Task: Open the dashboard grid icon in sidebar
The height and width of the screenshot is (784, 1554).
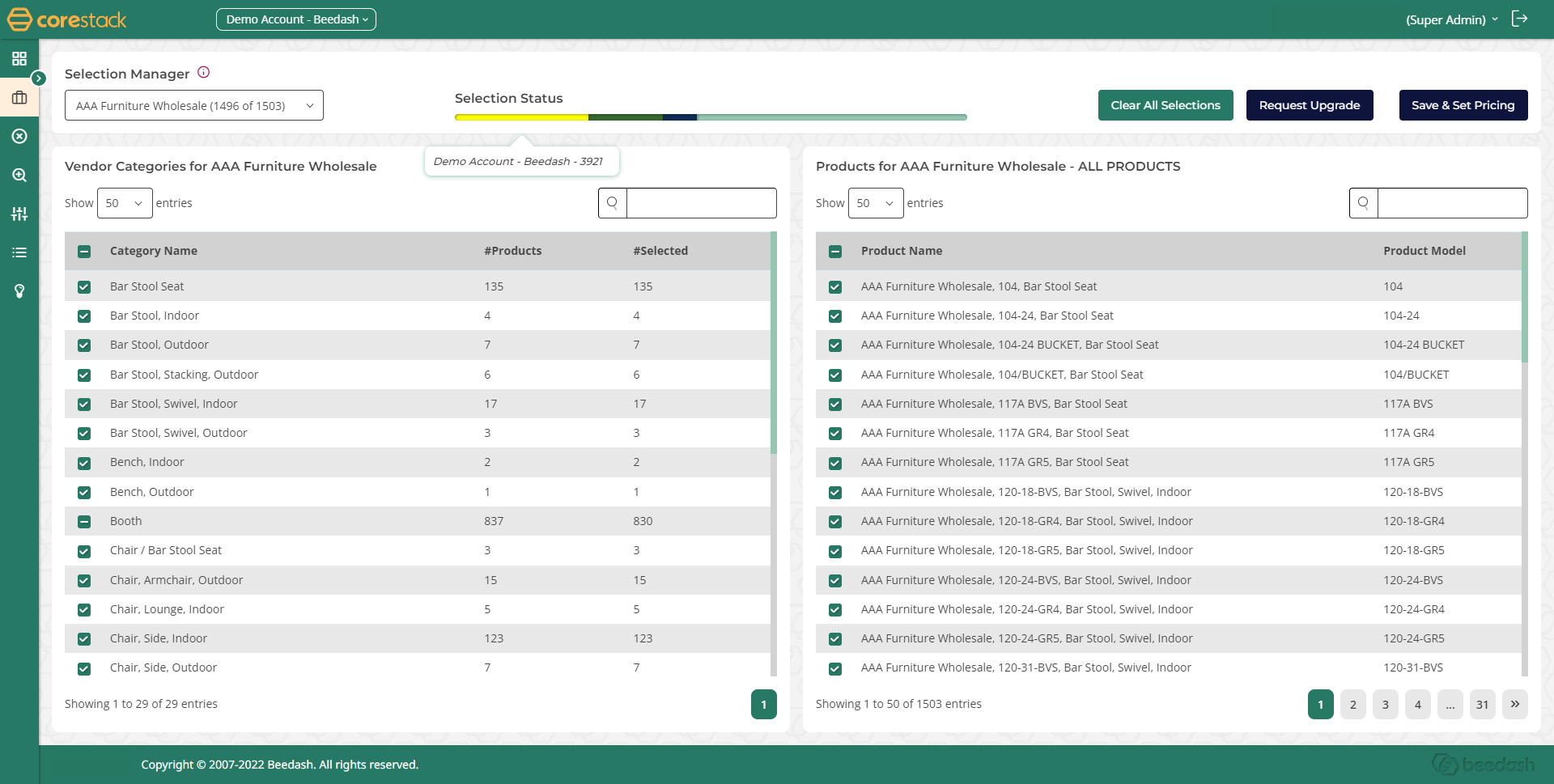Action: pos(19,58)
